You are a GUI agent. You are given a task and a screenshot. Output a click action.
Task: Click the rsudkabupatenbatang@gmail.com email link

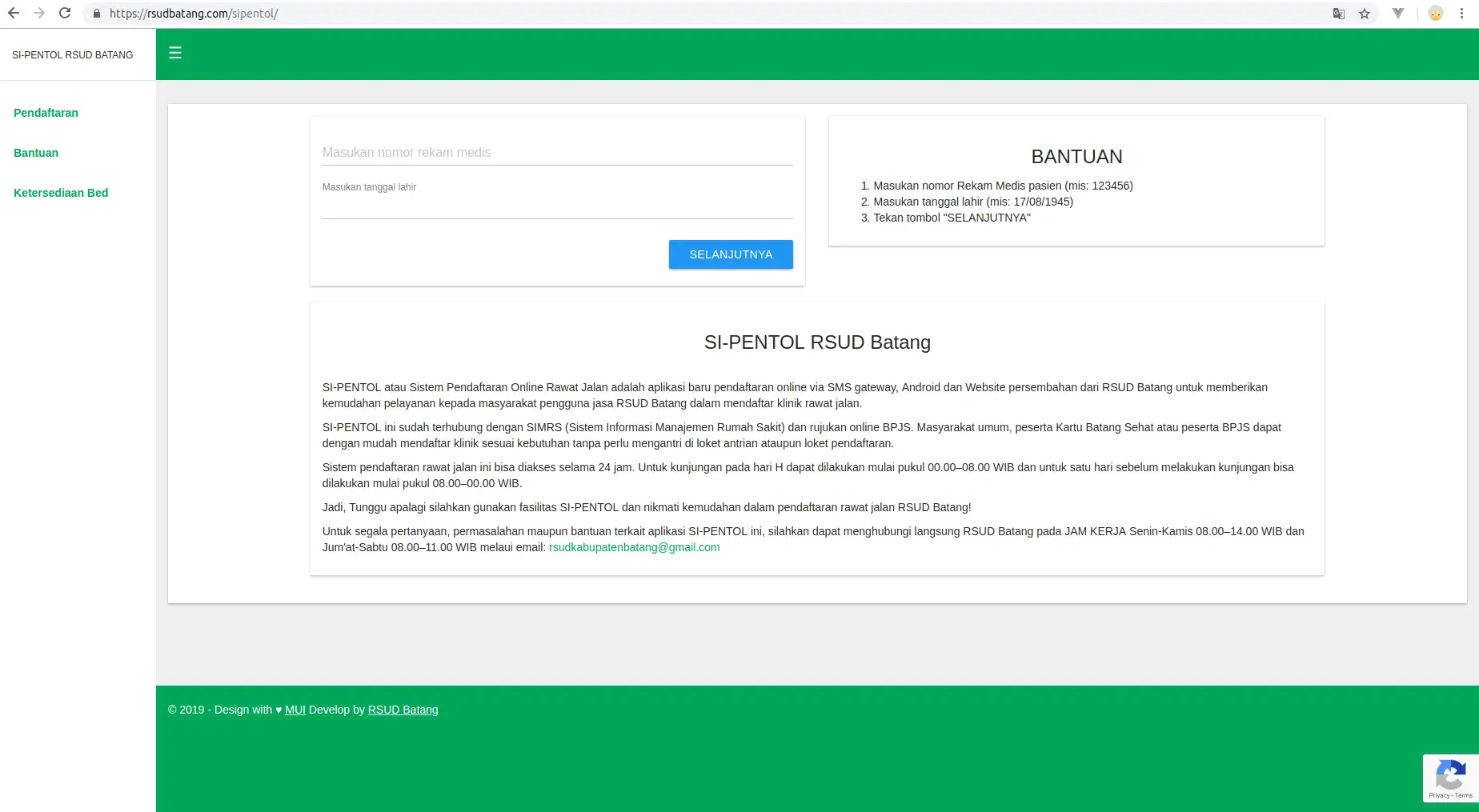coord(634,547)
